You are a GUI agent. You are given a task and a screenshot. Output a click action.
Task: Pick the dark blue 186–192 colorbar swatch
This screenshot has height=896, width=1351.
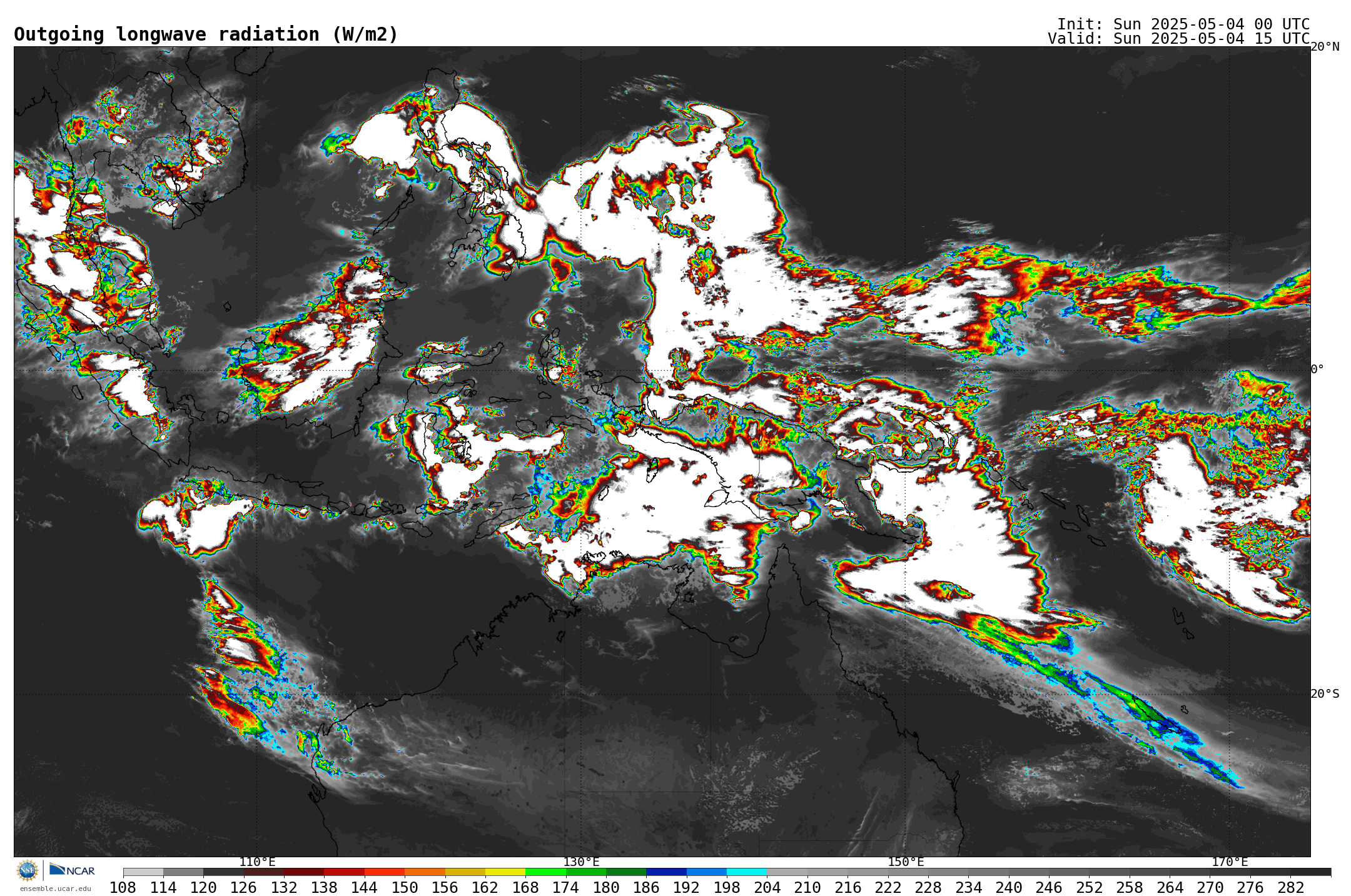(x=666, y=872)
